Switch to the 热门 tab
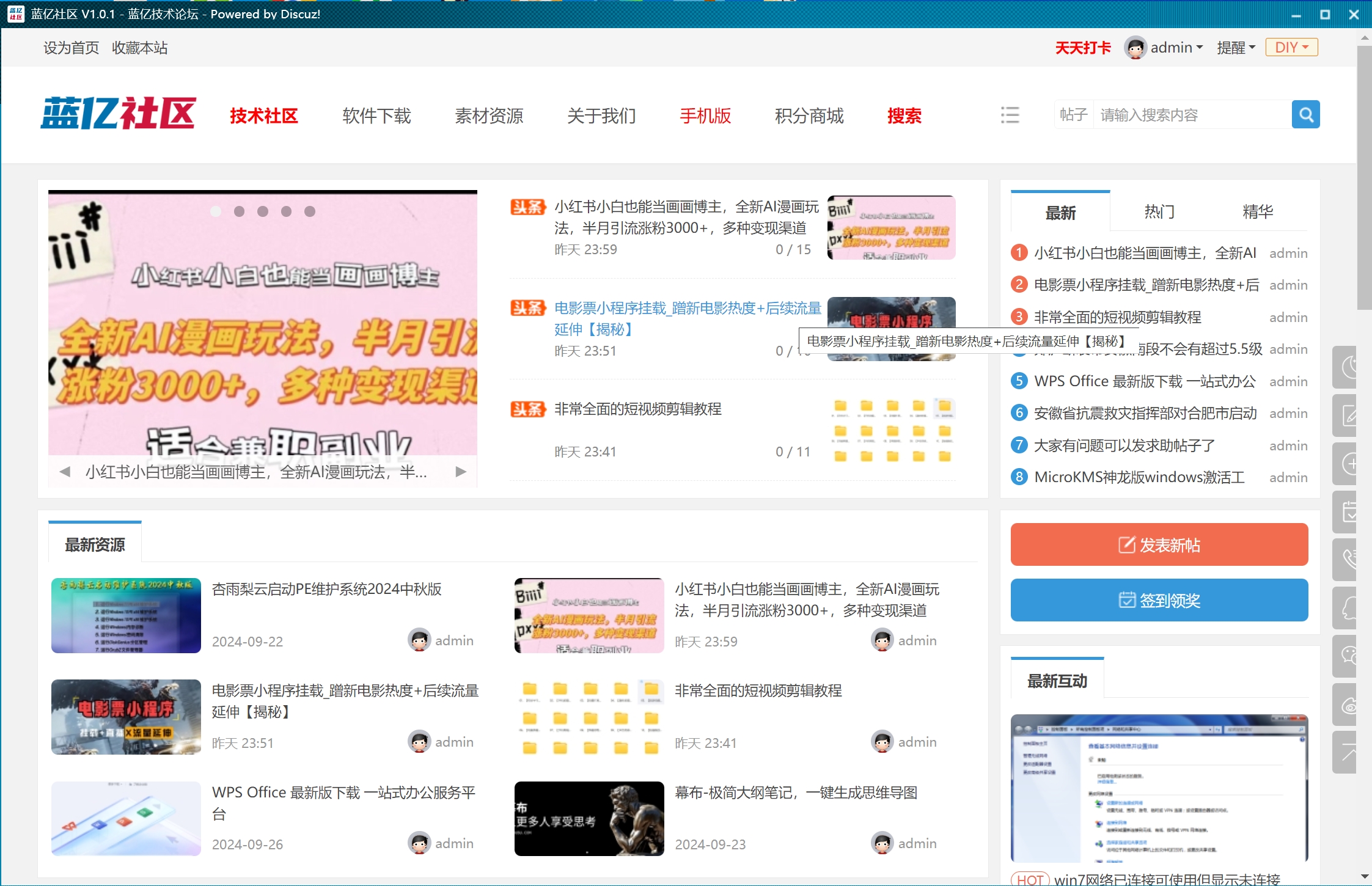 1159,212
